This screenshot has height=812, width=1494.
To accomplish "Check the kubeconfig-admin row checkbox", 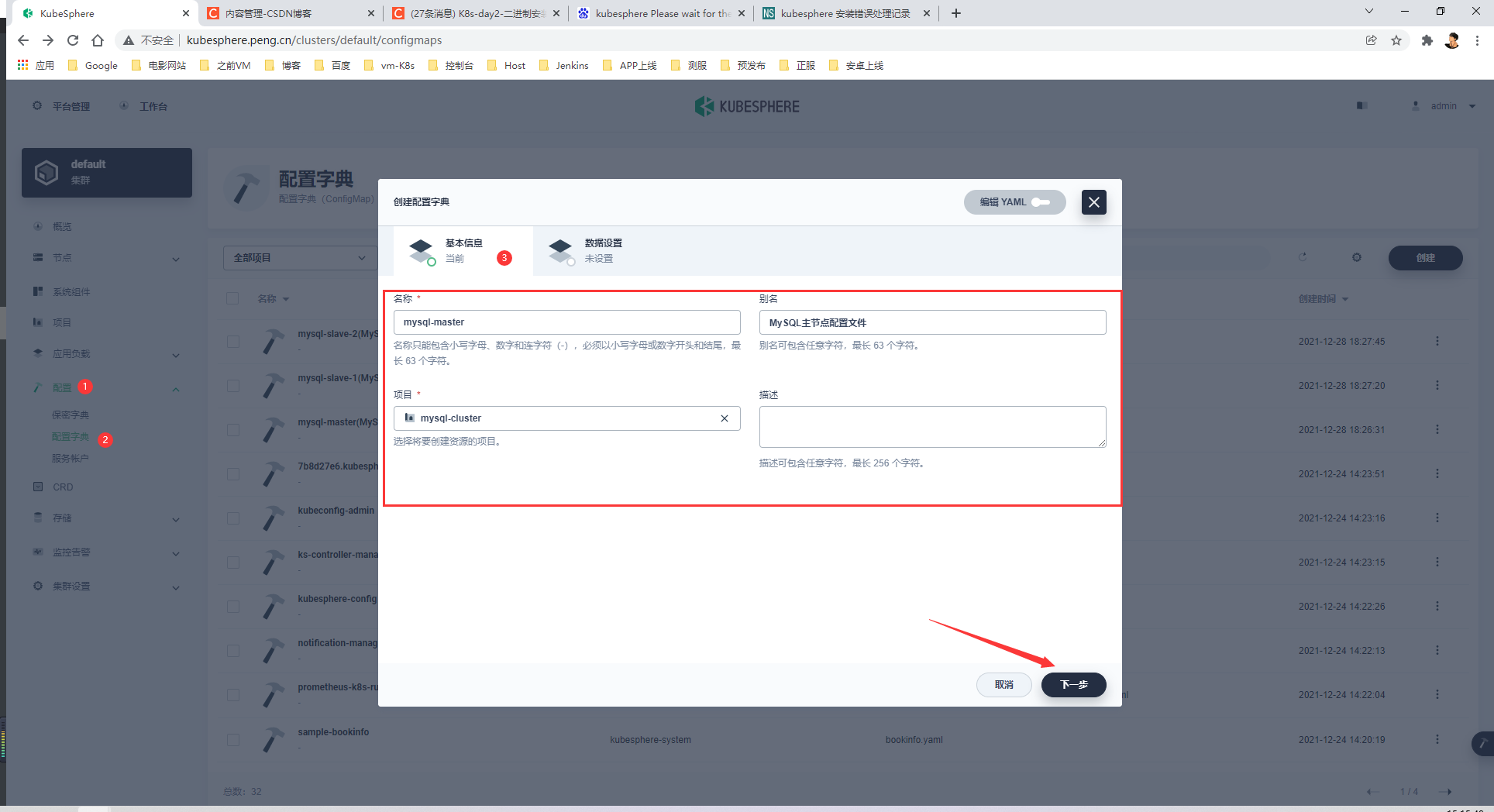I will click(x=232, y=518).
